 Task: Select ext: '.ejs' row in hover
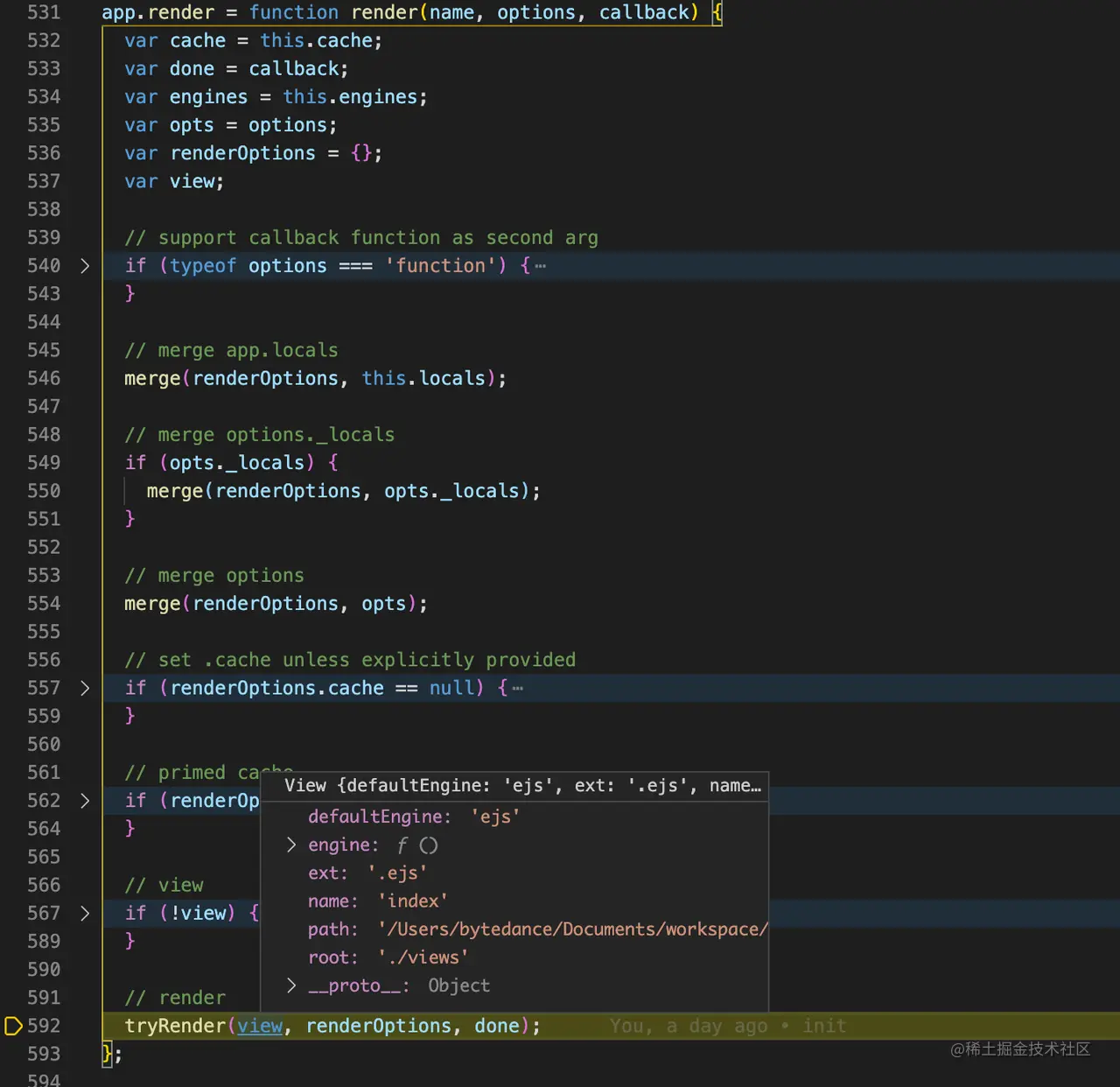click(514, 873)
